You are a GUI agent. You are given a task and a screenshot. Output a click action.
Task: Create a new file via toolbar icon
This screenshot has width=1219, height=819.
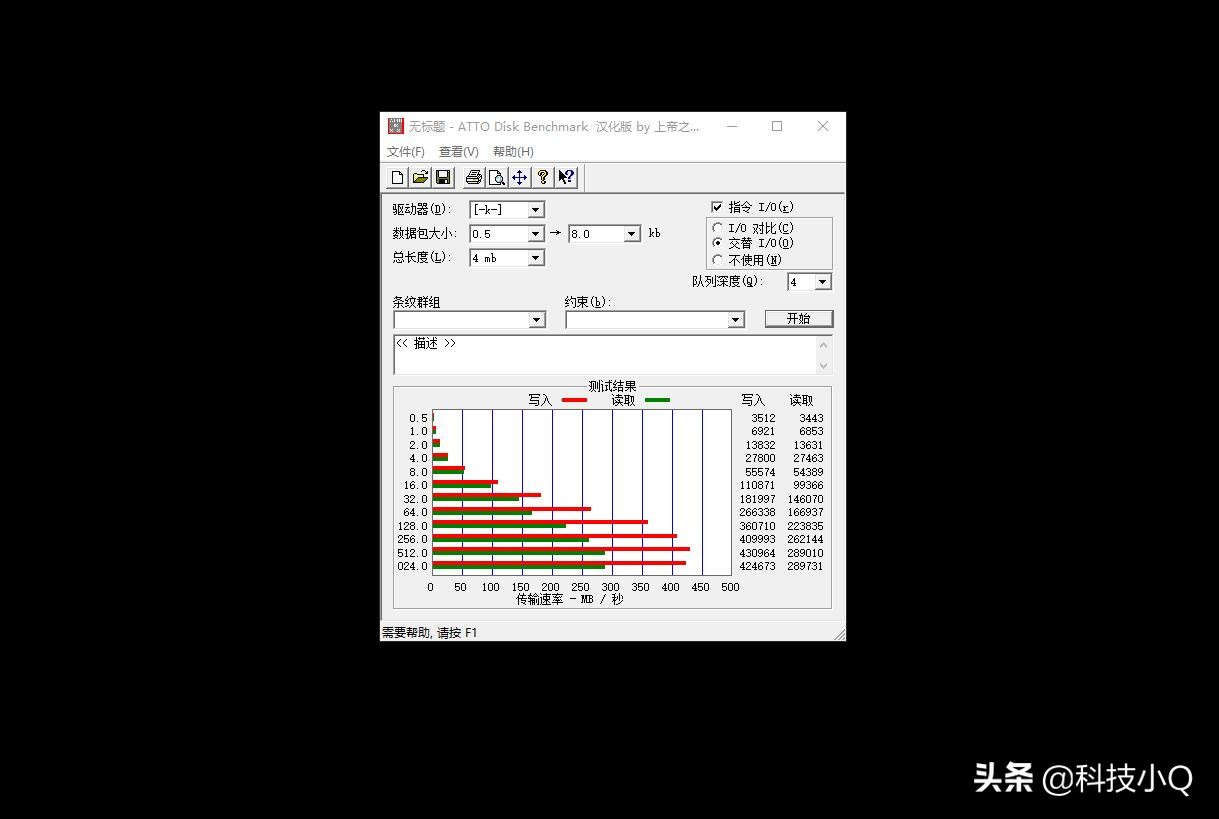[397, 177]
